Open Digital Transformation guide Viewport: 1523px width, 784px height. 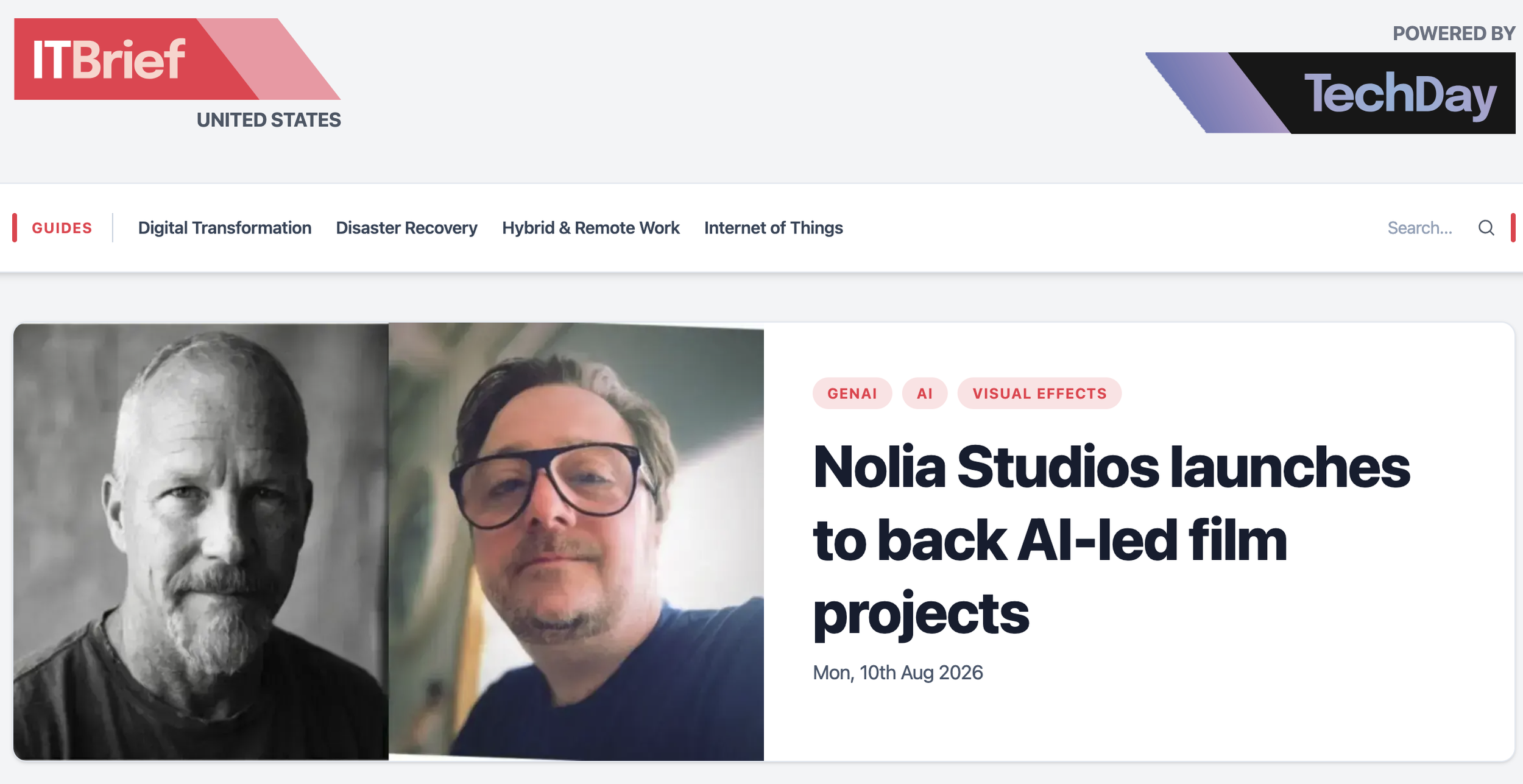225,228
